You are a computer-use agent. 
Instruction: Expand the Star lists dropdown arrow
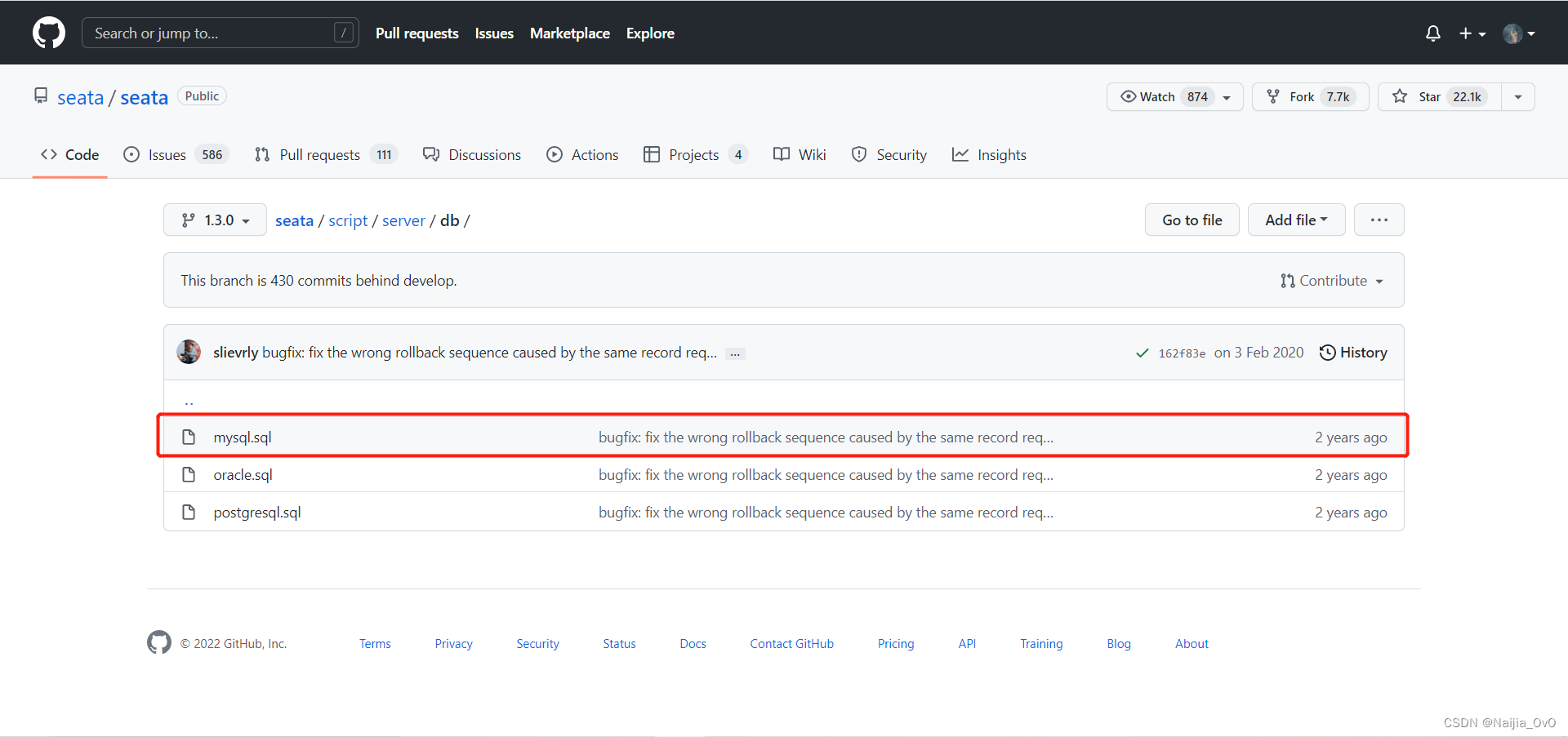click(1518, 96)
